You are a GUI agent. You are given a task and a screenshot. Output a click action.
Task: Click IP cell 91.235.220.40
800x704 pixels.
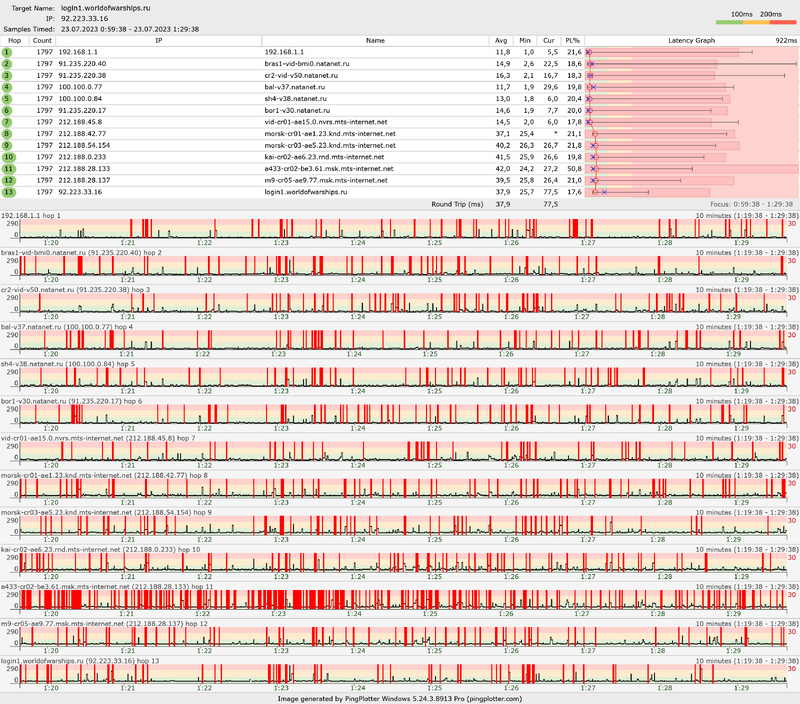click(82, 64)
